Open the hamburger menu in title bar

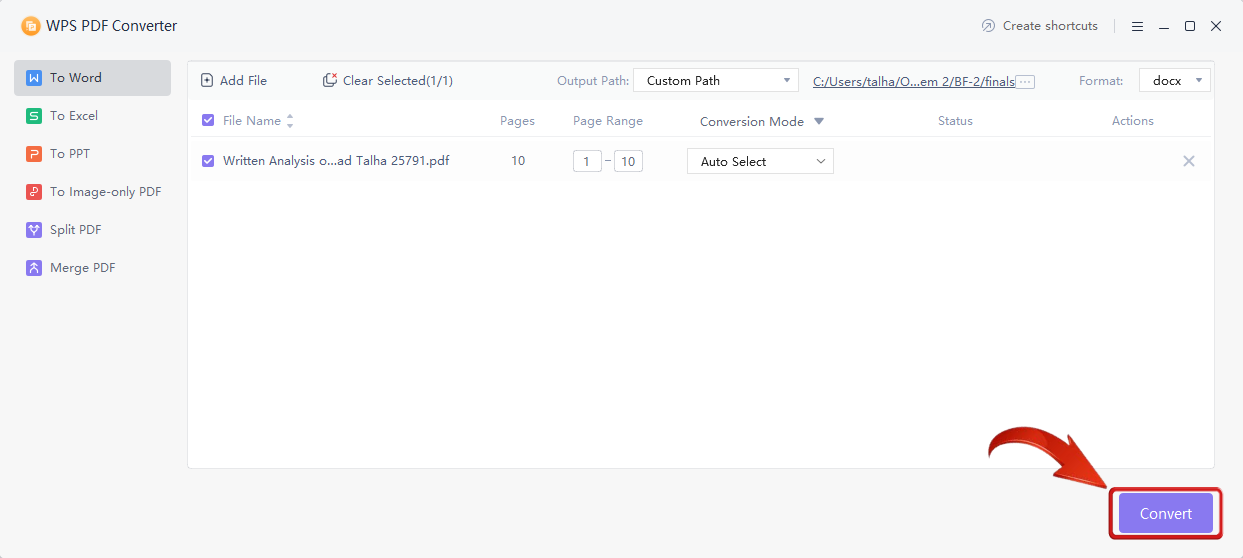coord(1138,26)
